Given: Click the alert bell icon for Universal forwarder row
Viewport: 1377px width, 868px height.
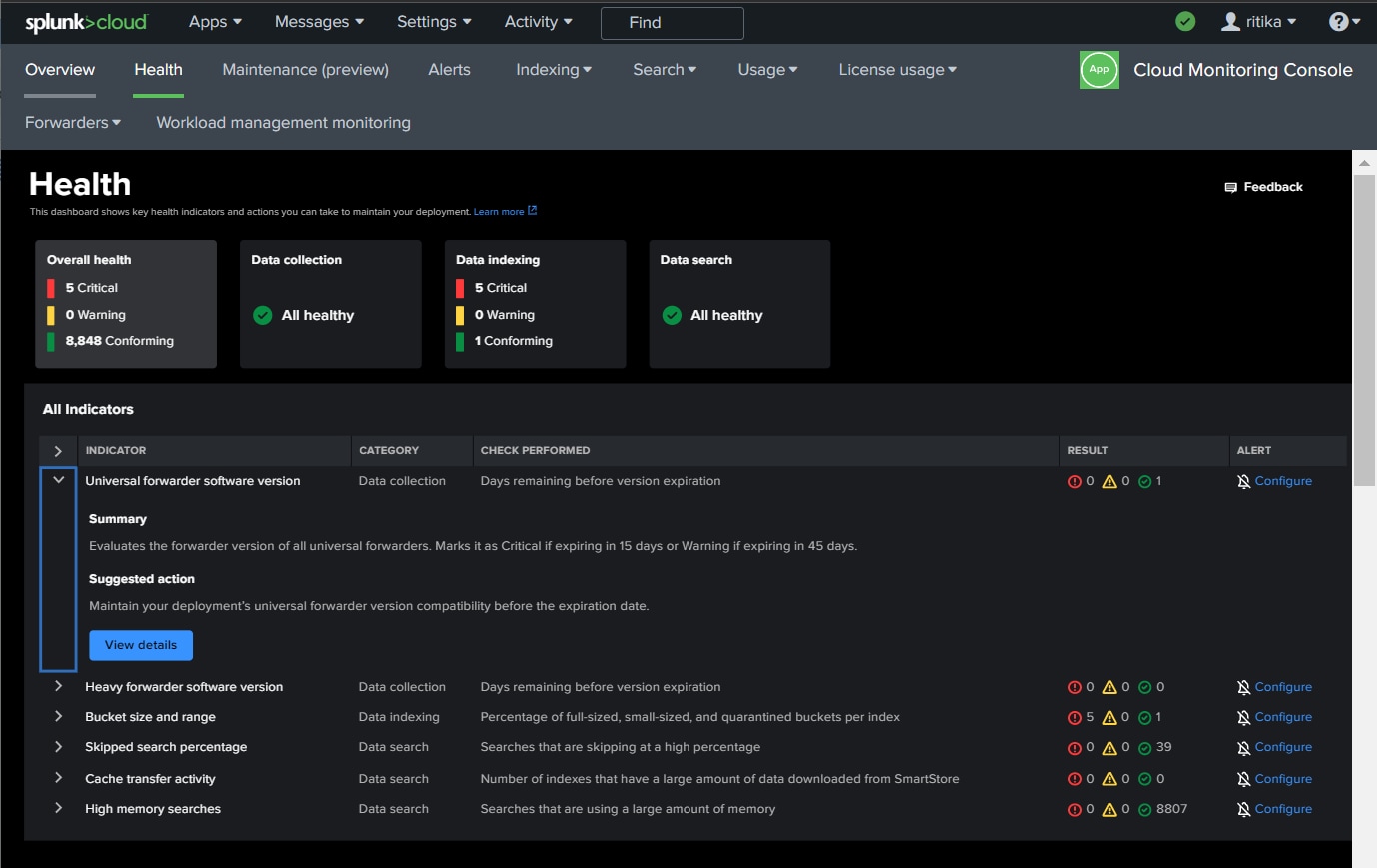Looking at the screenshot, I should tap(1243, 482).
